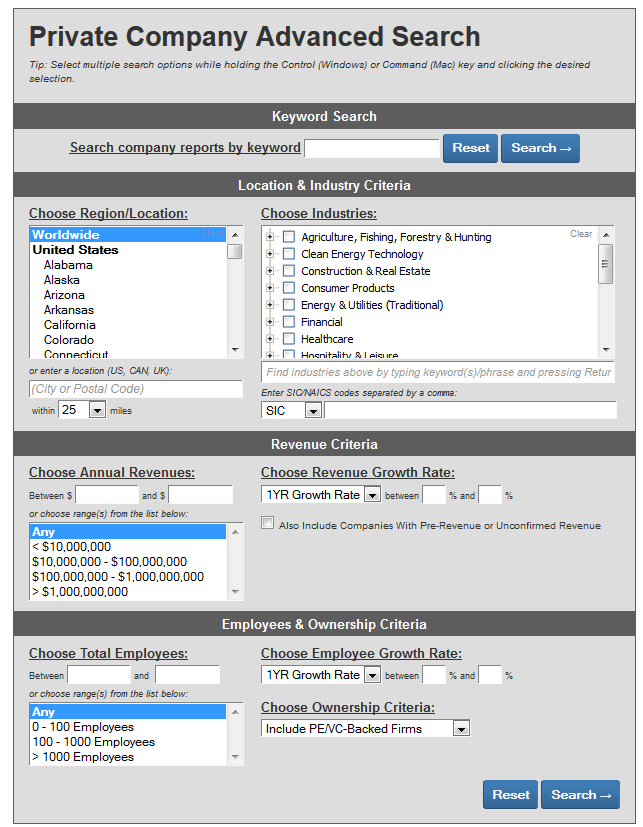Click the bottom Reset button

[510, 795]
